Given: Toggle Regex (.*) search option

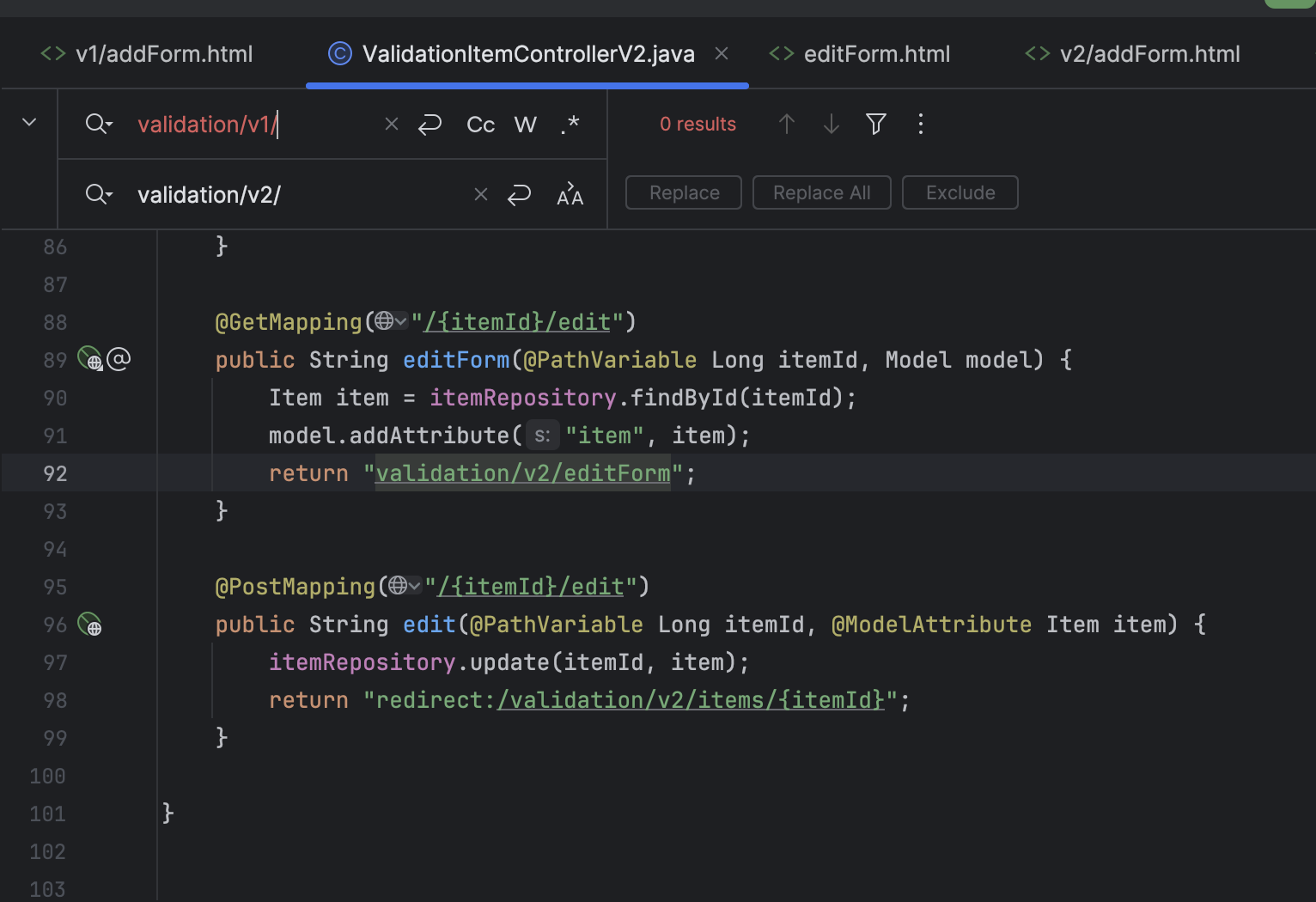Looking at the screenshot, I should tap(570, 125).
